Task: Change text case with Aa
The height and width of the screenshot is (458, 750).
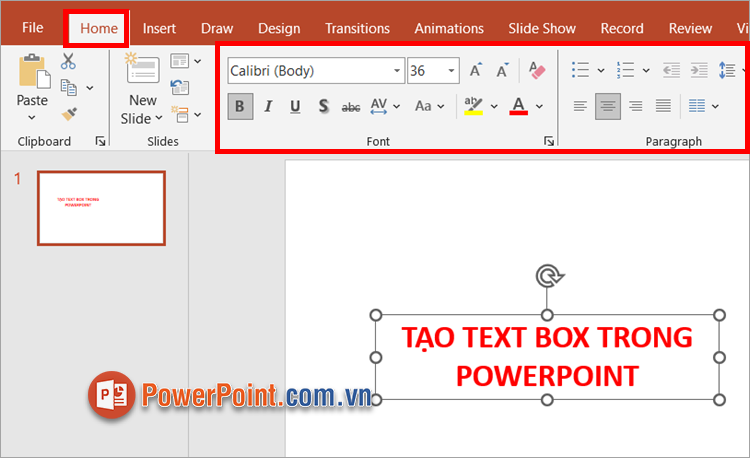Action: point(430,106)
